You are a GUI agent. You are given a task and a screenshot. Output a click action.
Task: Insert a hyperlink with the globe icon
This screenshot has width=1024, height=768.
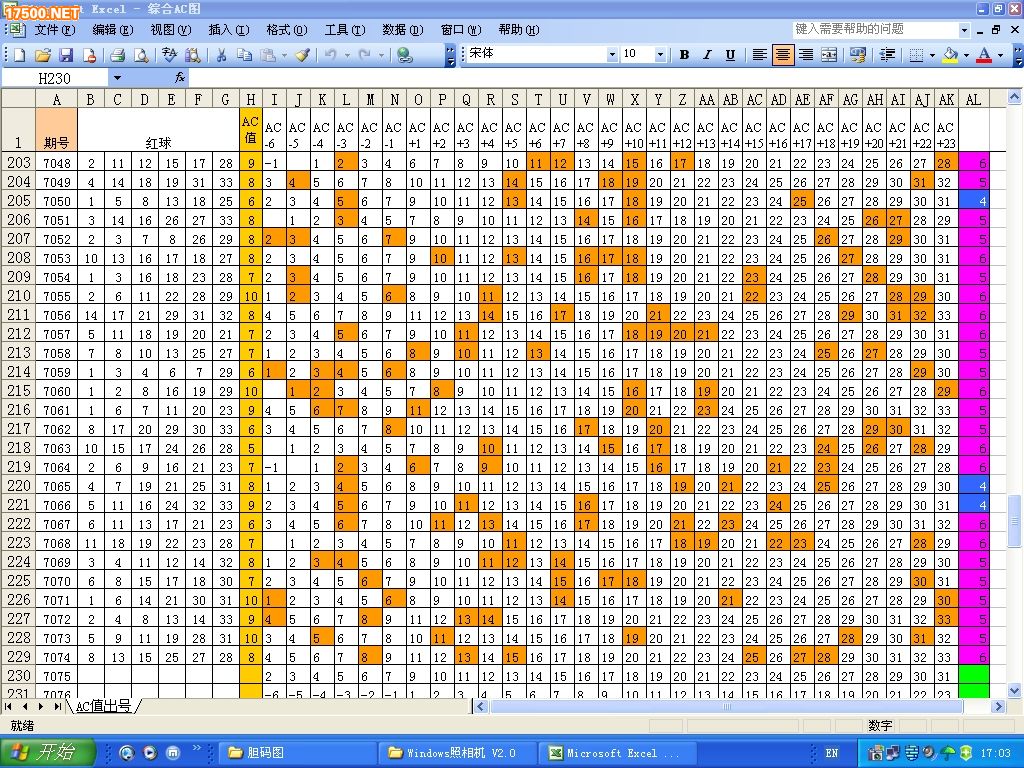click(x=405, y=56)
